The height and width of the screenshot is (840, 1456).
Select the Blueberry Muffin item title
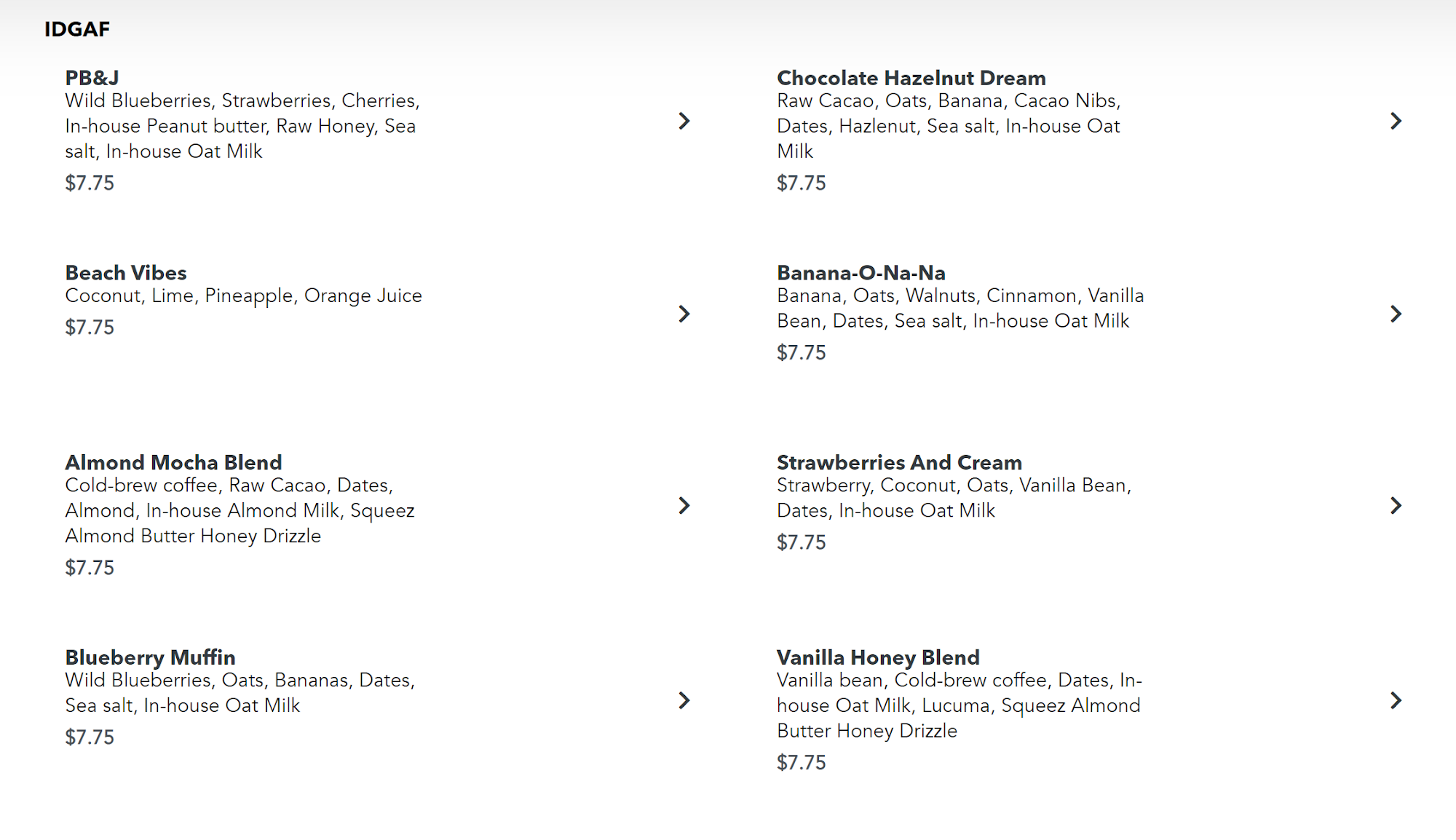tap(150, 657)
